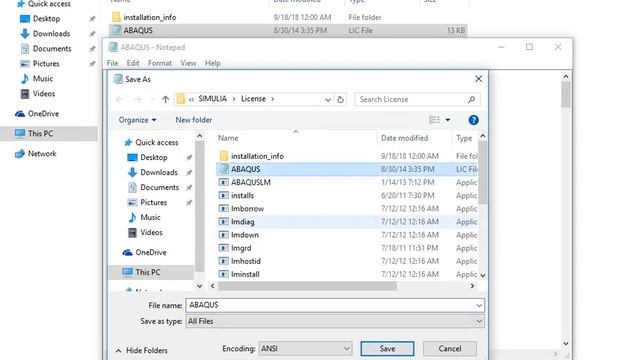This screenshot has width=640, height=360.
Task: Open Network in Explorer sidebar
Action: tap(42, 154)
